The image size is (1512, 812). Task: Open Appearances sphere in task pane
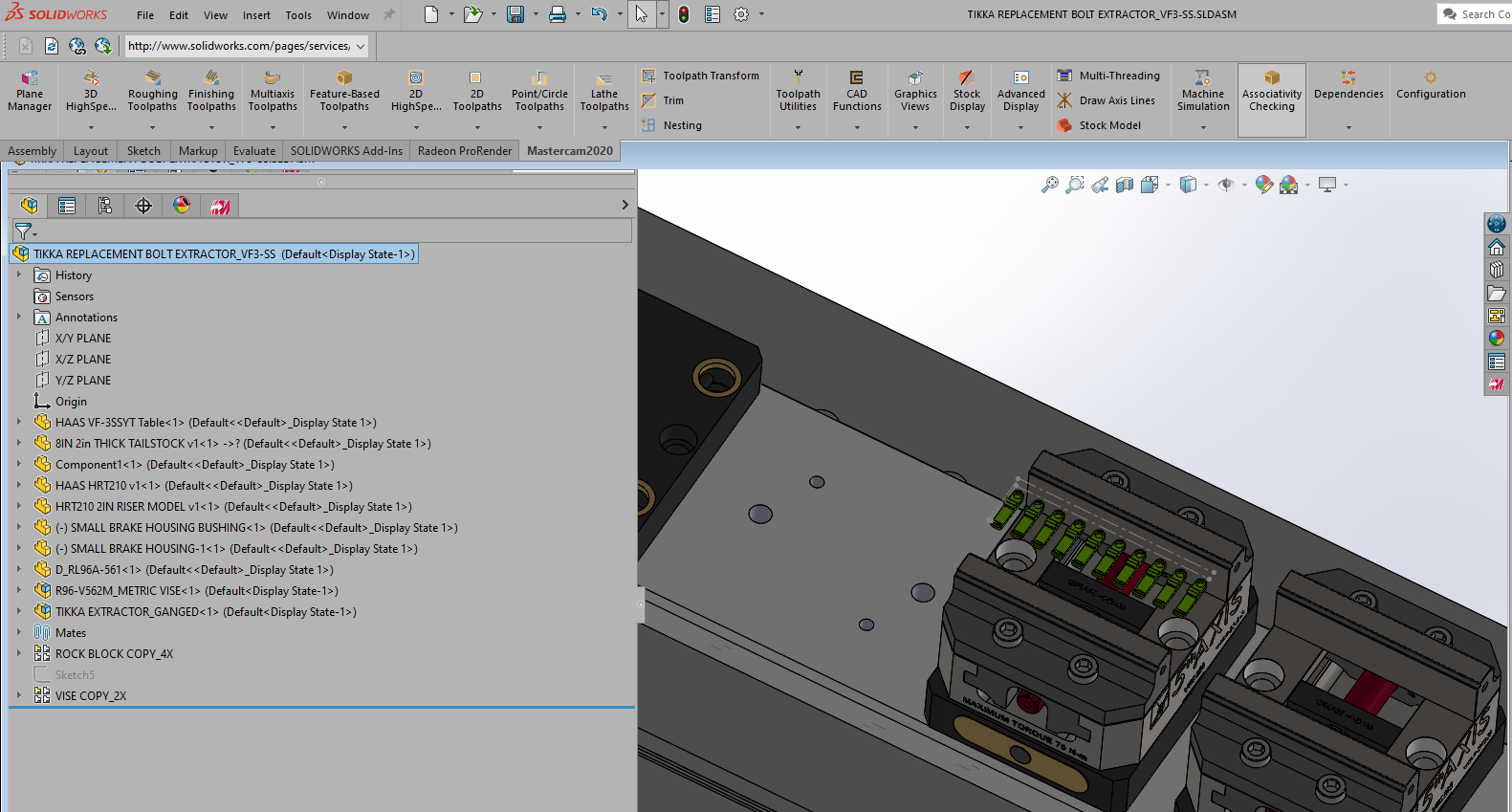tap(1497, 338)
